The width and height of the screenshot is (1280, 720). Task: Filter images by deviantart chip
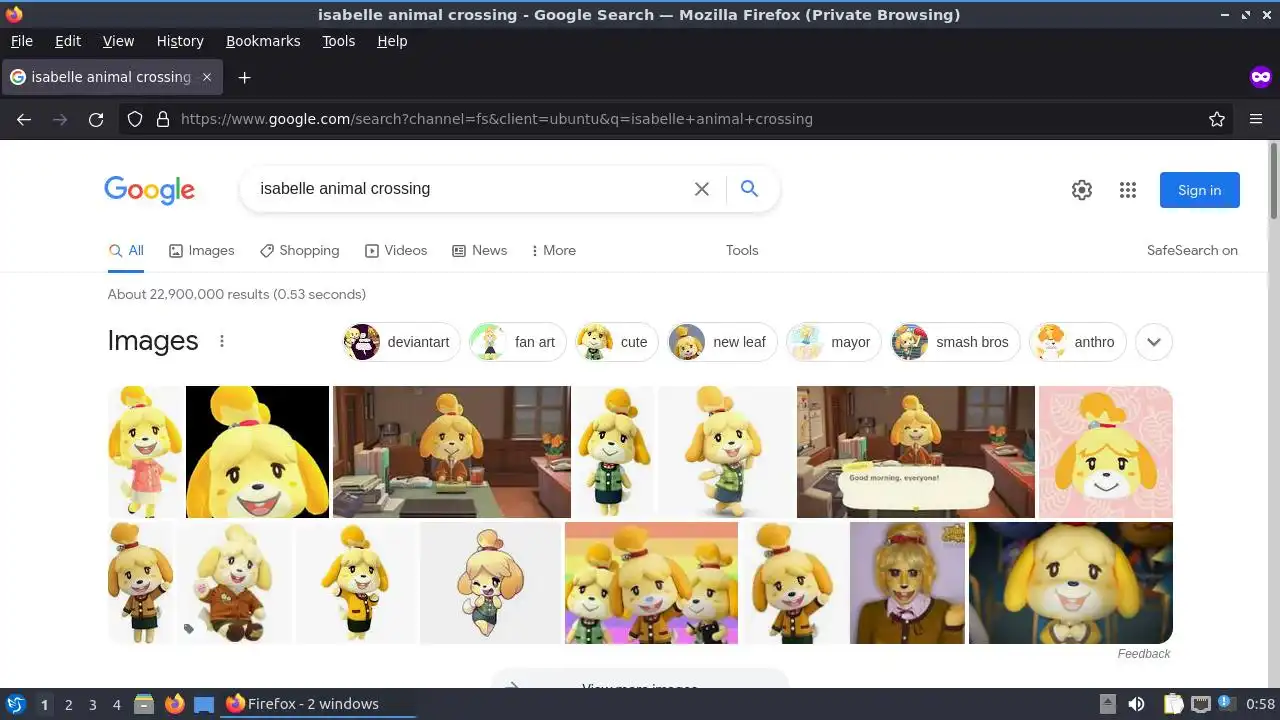(x=401, y=342)
